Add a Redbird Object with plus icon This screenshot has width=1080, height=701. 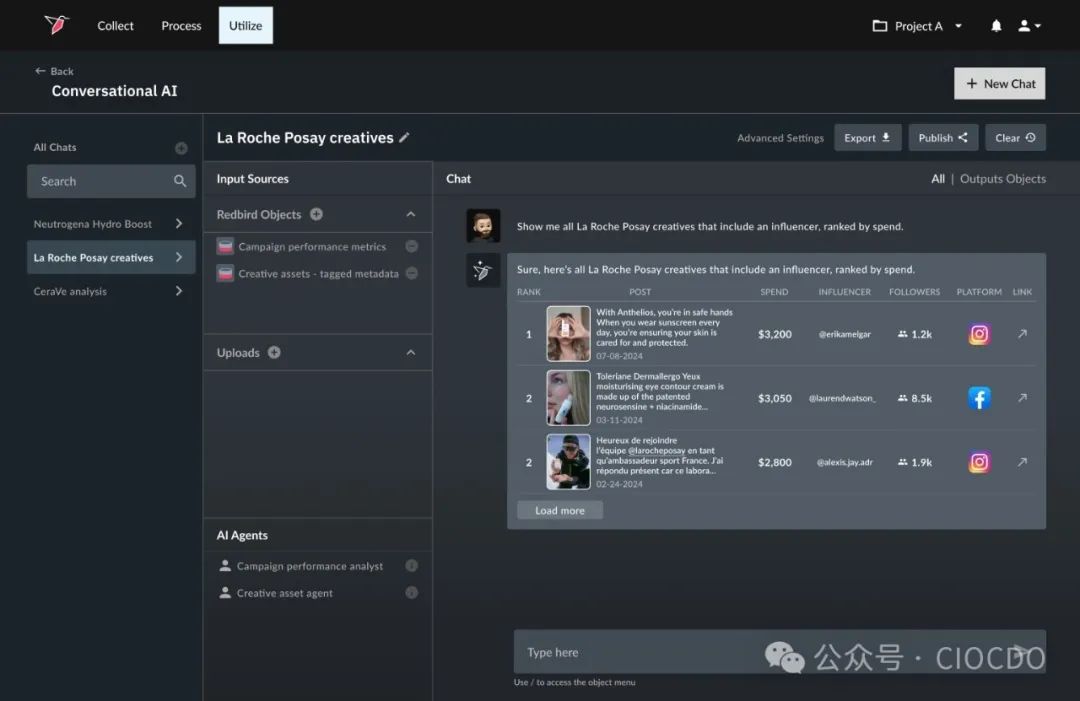(x=316, y=214)
